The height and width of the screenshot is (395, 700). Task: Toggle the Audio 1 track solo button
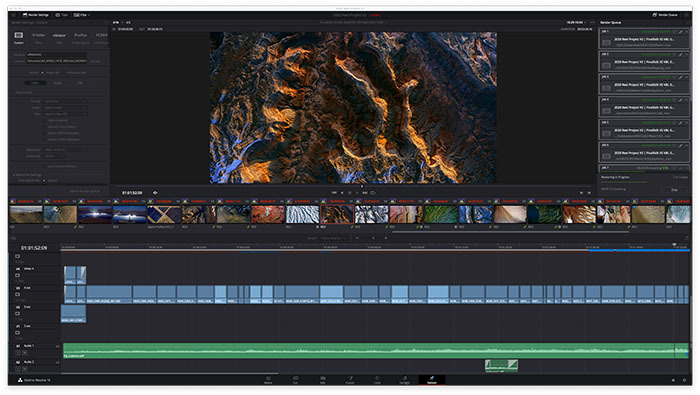[x=18, y=352]
